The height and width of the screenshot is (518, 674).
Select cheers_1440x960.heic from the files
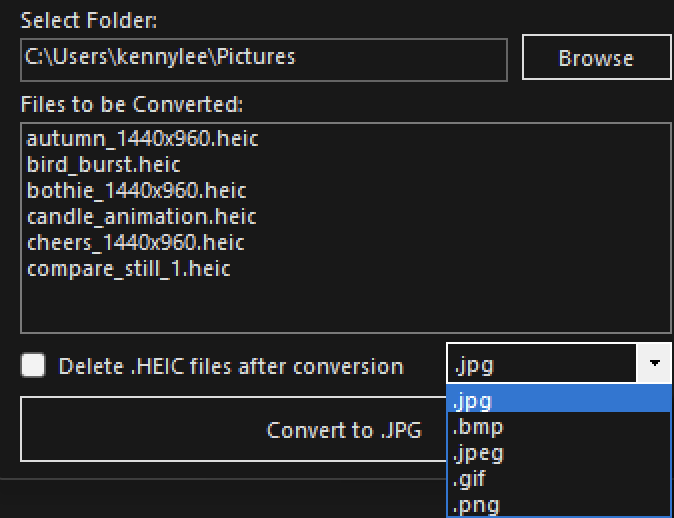click(136, 242)
